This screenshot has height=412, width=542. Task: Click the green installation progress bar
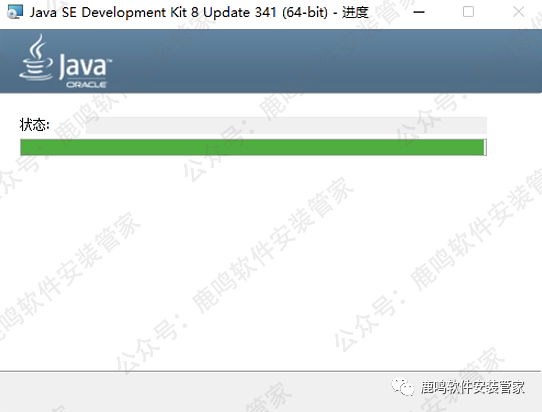(252, 147)
